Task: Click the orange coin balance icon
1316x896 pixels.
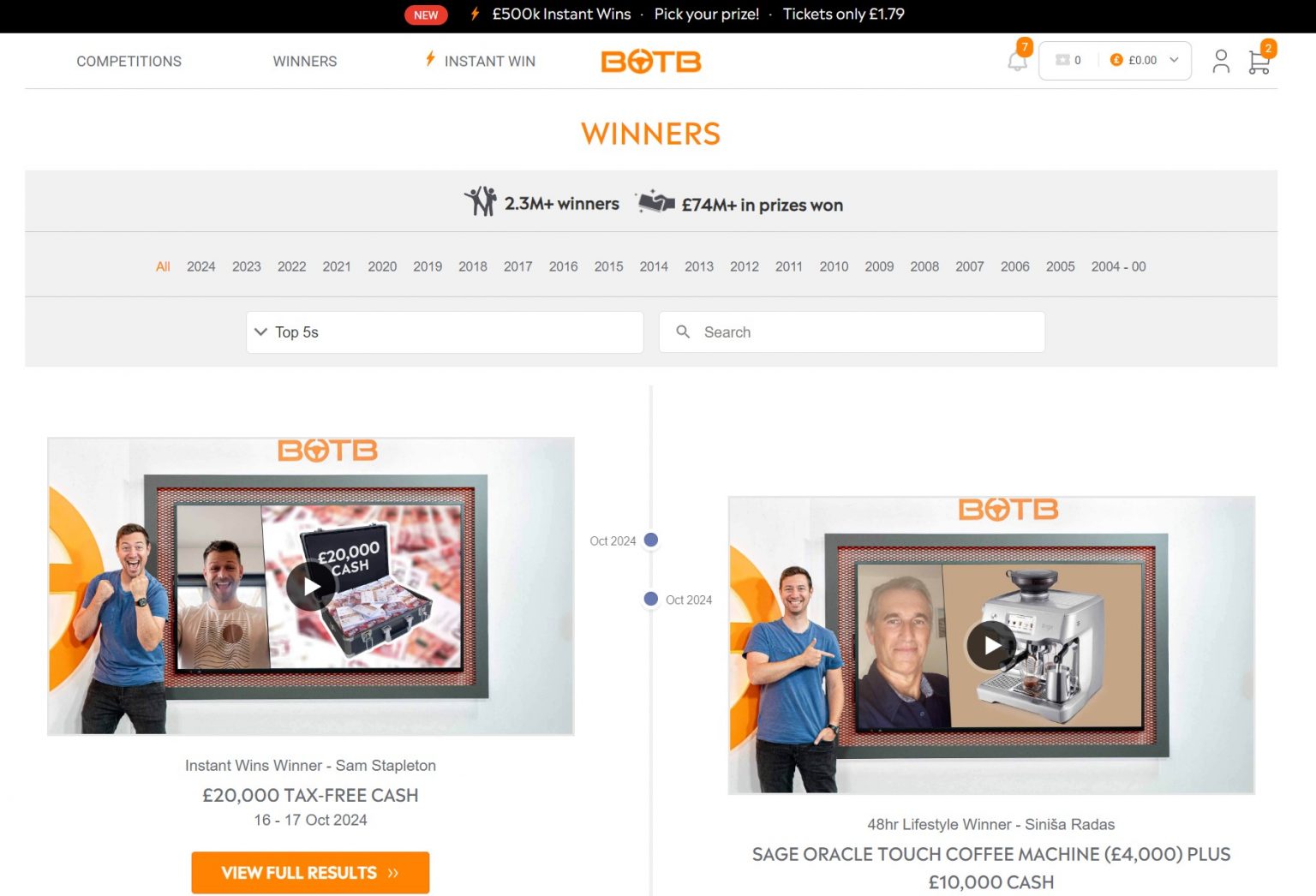Action: 1116,60
